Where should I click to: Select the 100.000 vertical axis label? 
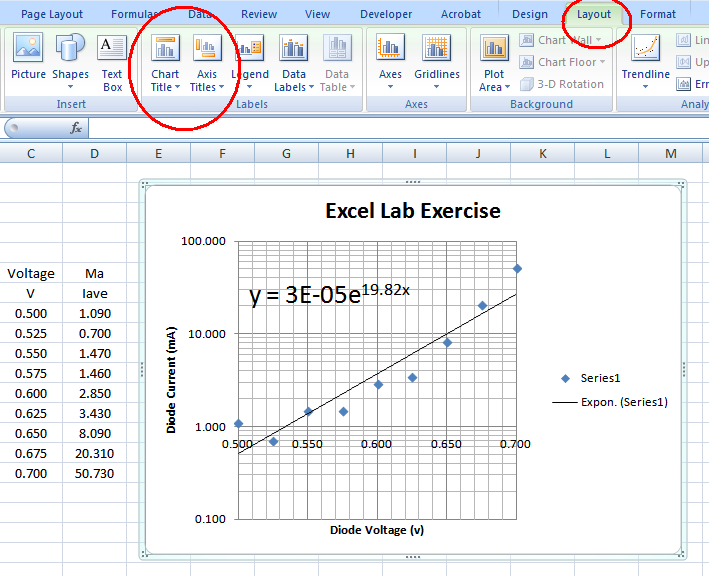(203, 241)
